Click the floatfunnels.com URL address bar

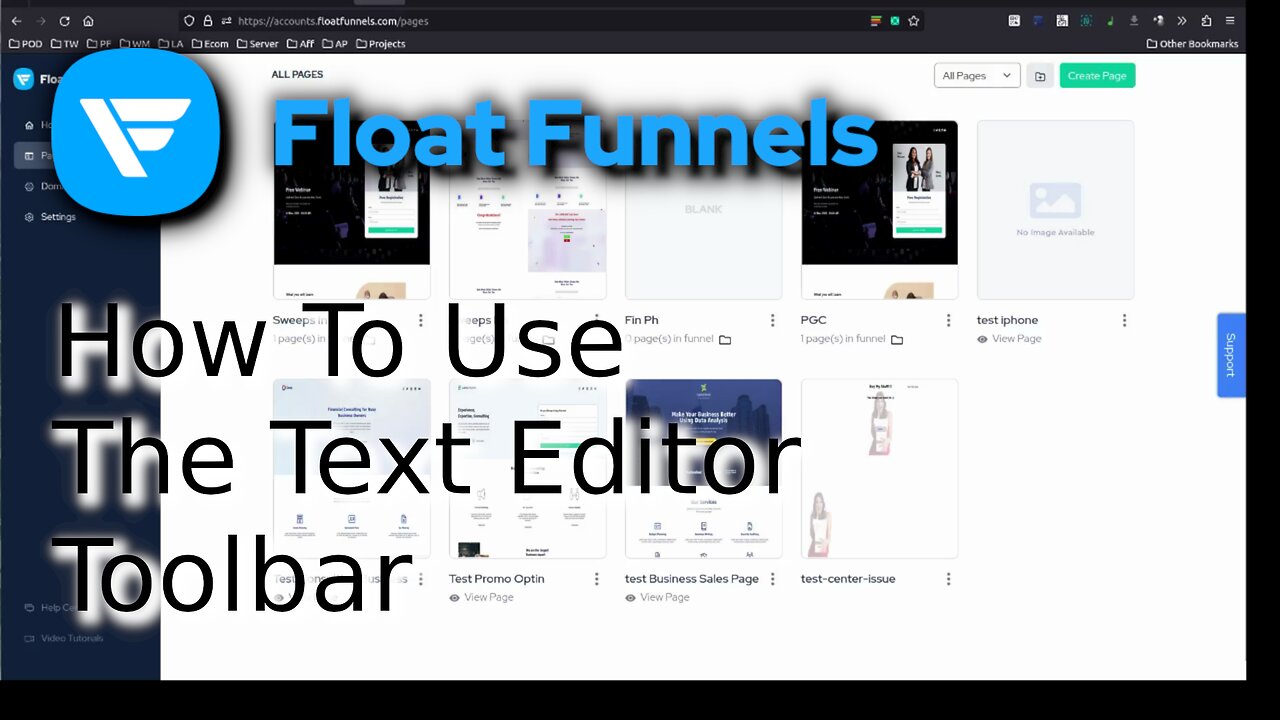550,20
